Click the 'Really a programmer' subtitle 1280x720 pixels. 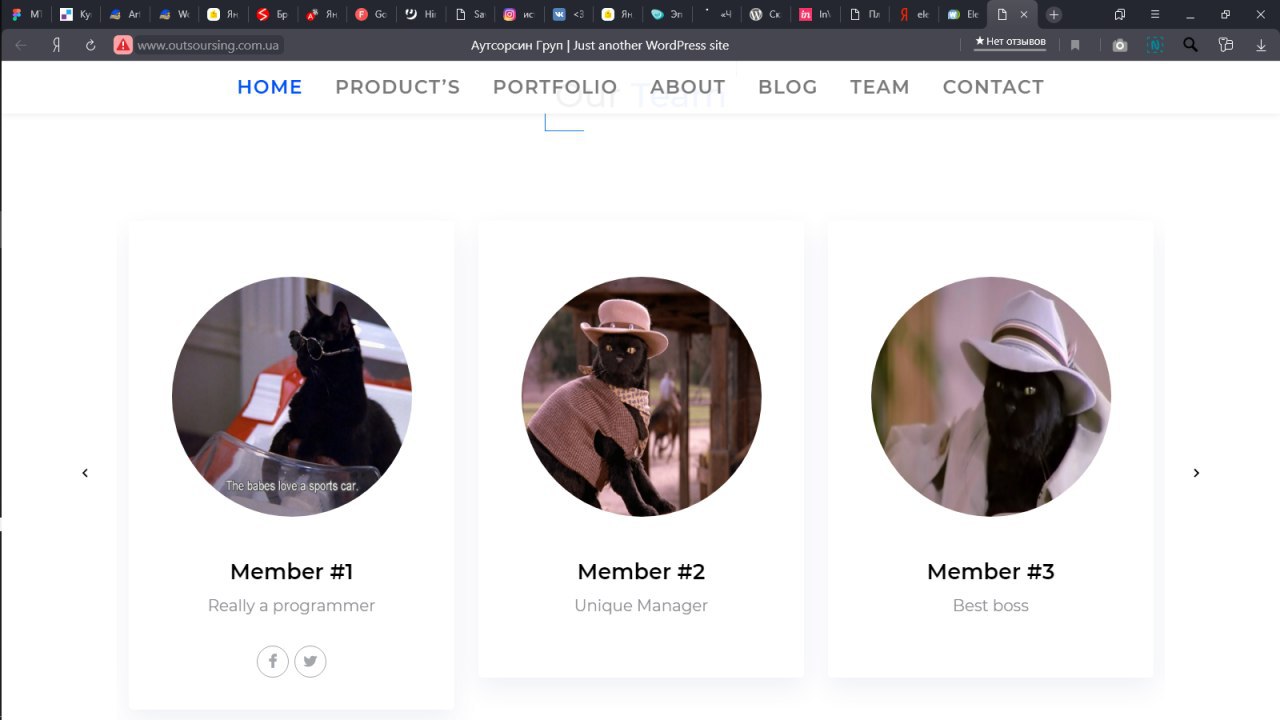coord(291,606)
